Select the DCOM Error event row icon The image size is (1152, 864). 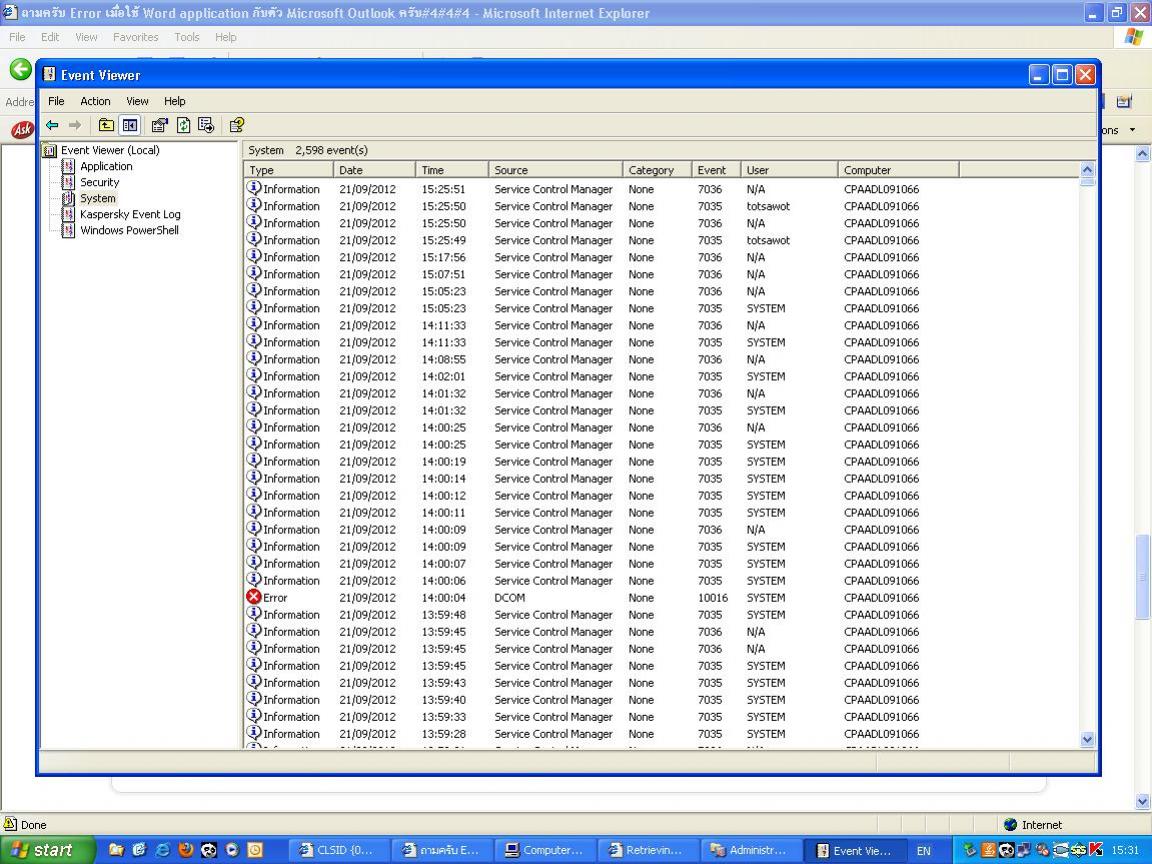coord(254,597)
